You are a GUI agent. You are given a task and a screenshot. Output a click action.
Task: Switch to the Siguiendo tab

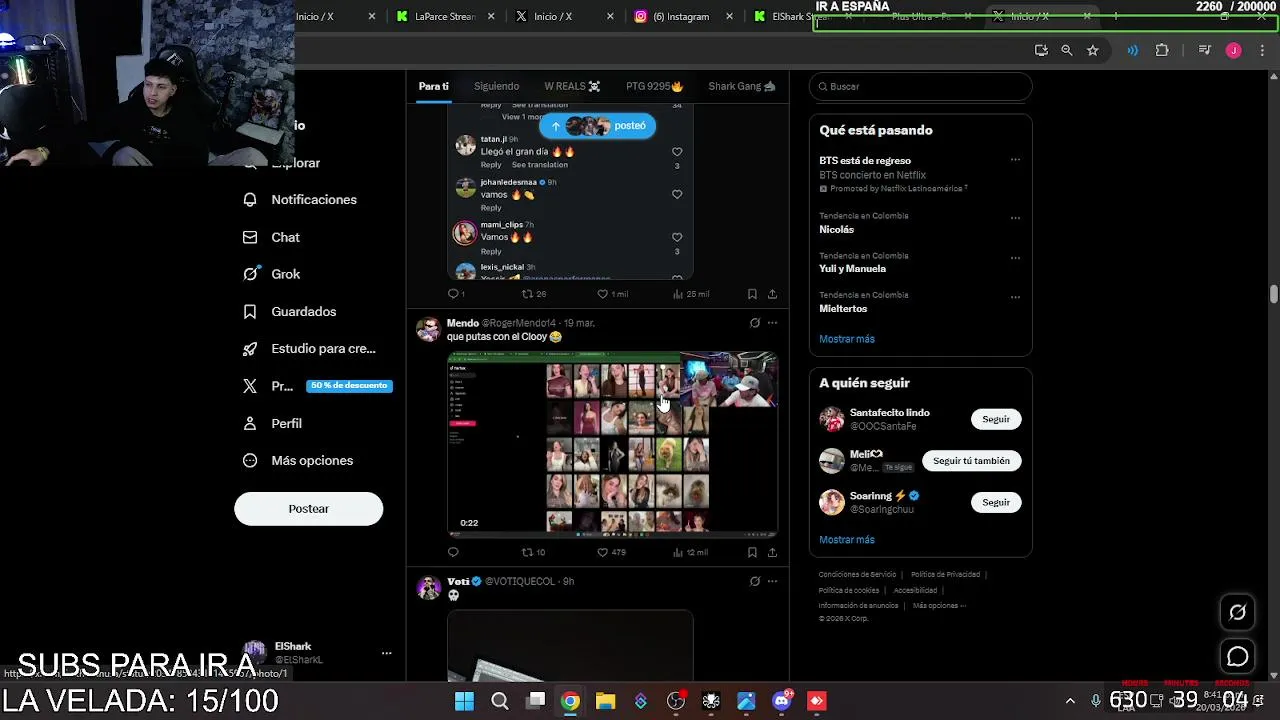(496, 86)
